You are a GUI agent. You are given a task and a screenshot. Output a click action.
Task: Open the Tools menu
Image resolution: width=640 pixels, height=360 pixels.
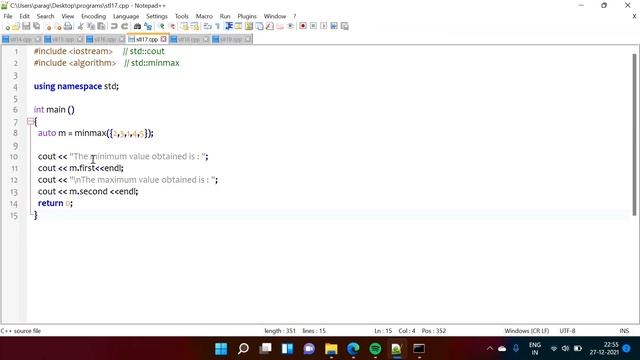tap(182, 16)
